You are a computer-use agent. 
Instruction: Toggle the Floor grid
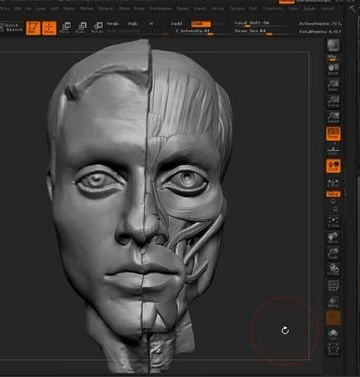point(333,150)
